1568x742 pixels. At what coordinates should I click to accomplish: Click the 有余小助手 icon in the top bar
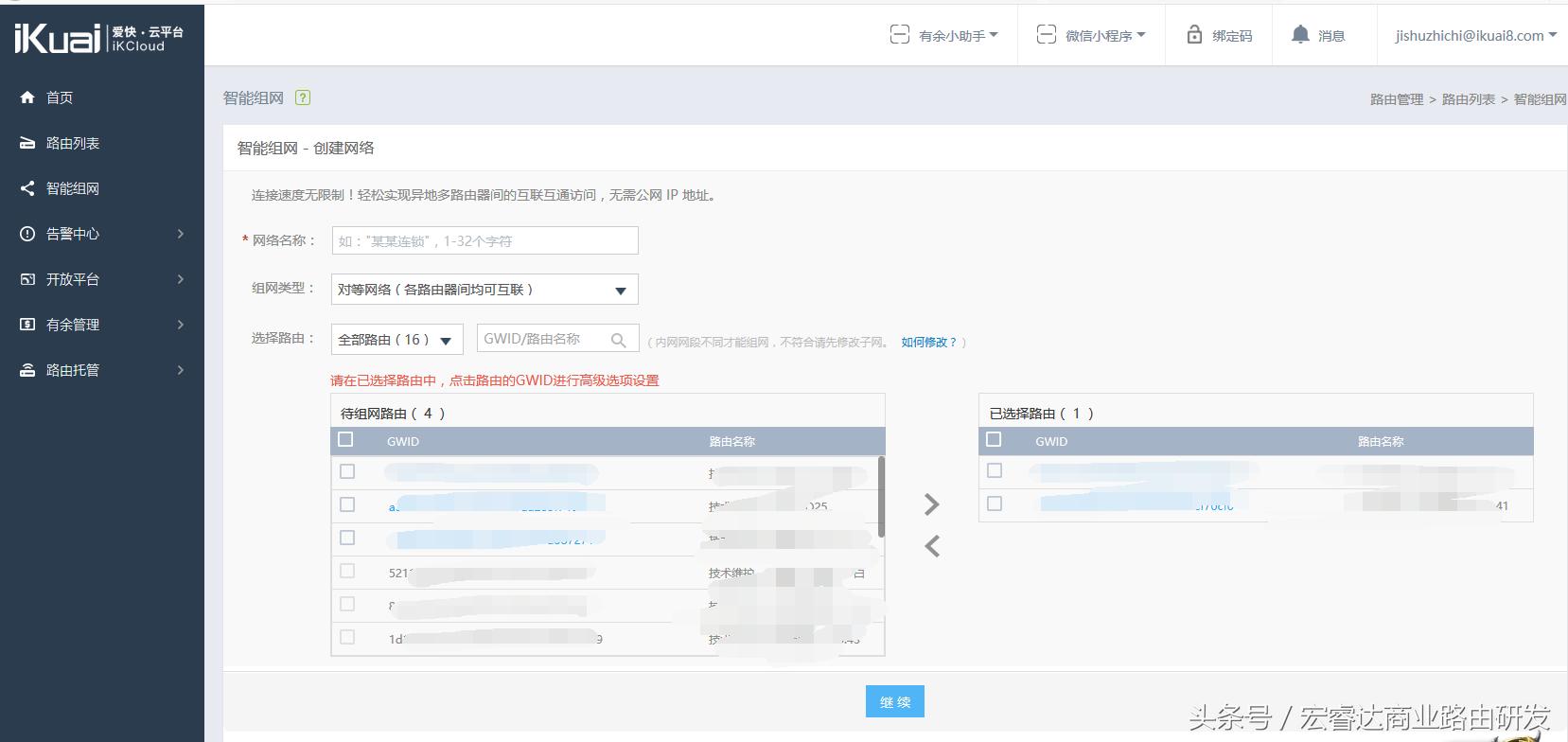899,35
